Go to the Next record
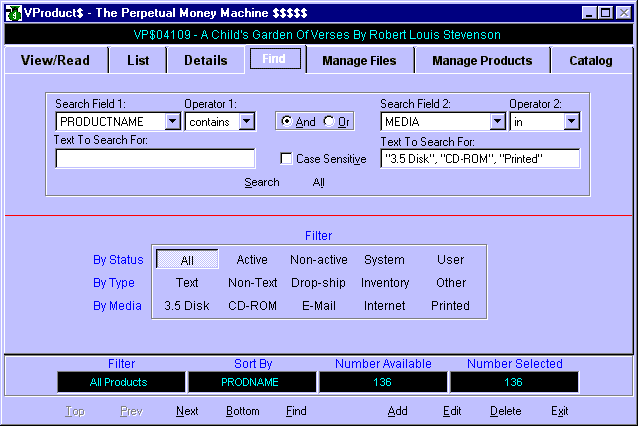The image size is (638, 426). click(x=187, y=411)
